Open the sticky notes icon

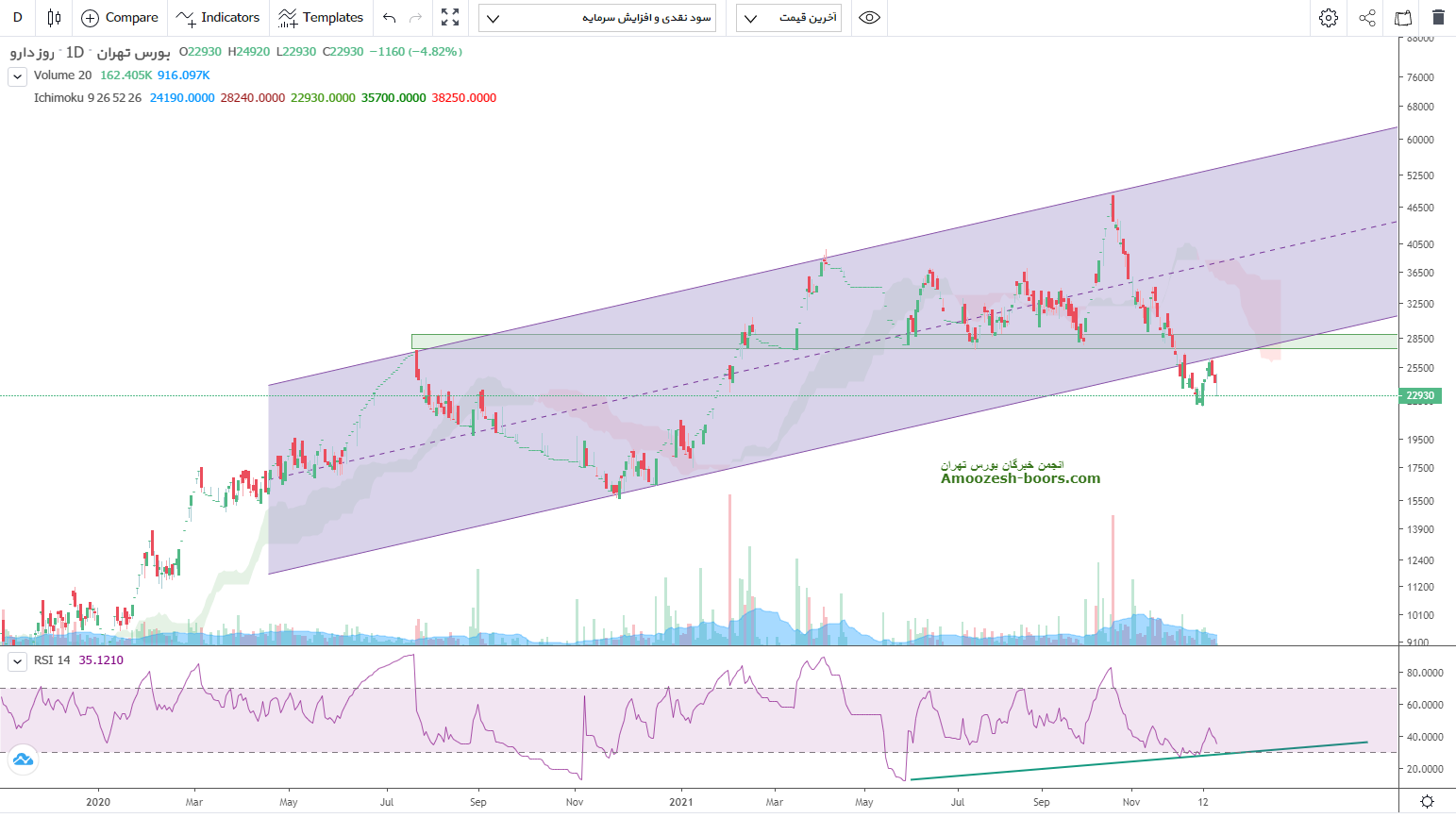point(1403,18)
